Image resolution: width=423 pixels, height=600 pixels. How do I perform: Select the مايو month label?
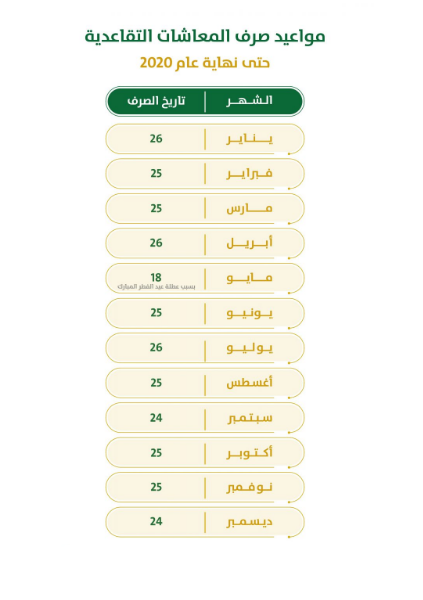(x=249, y=278)
